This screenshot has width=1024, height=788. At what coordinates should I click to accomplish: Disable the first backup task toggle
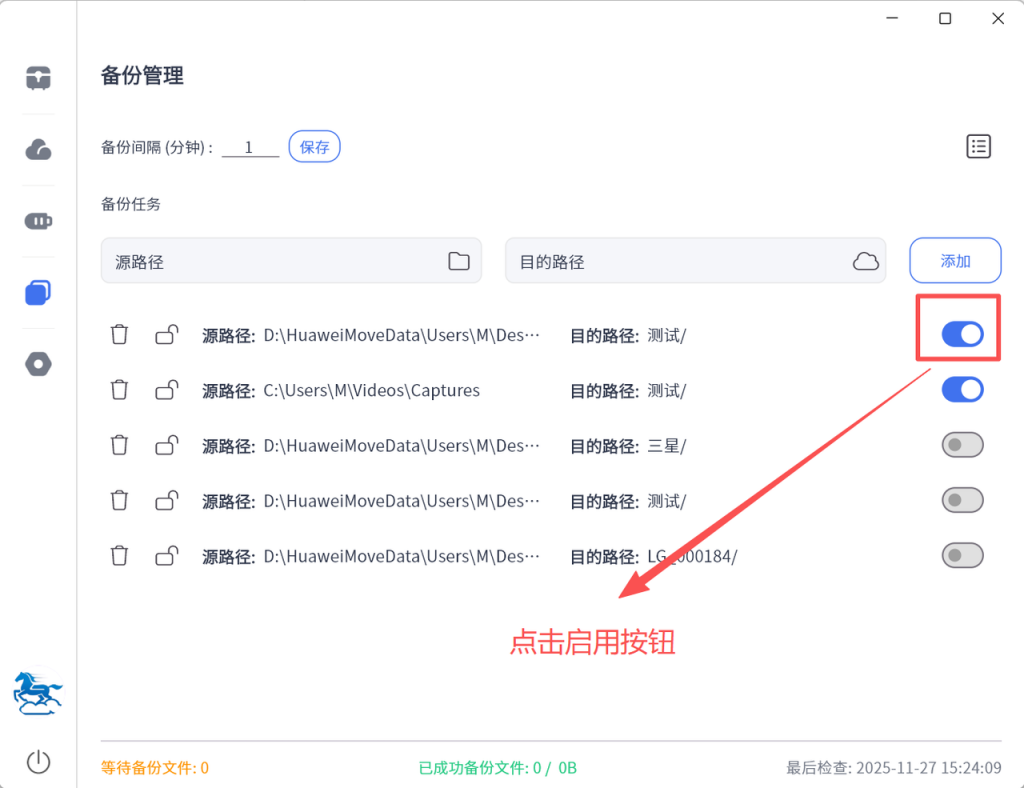[x=962, y=335]
